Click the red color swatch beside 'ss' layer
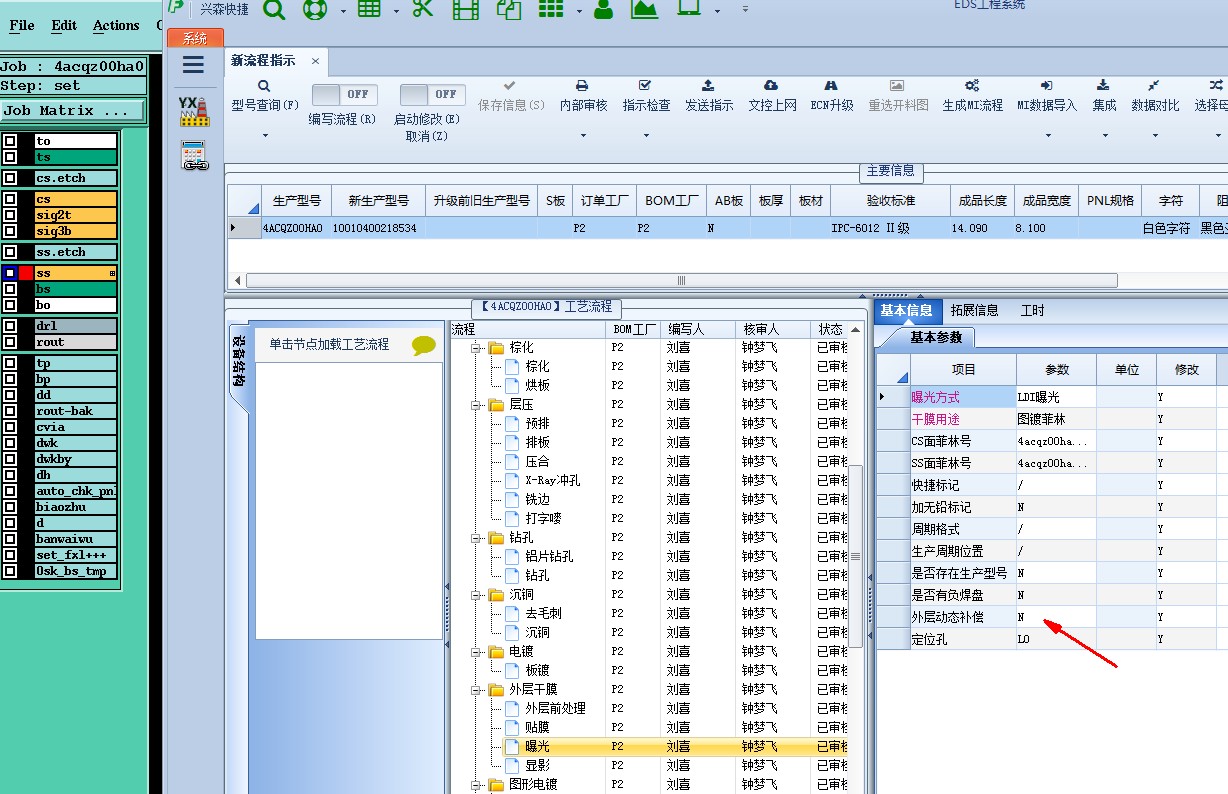Image resolution: width=1228 pixels, height=794 pixels. point(26,273)
